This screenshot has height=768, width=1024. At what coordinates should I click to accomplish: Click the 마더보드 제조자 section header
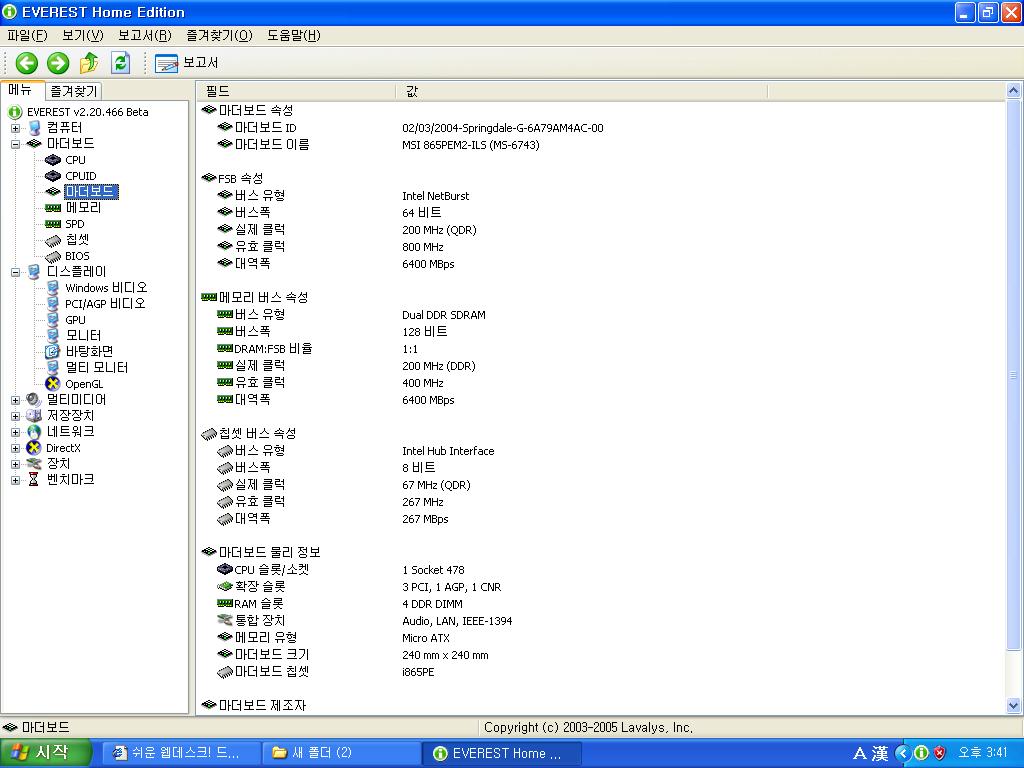254,705
